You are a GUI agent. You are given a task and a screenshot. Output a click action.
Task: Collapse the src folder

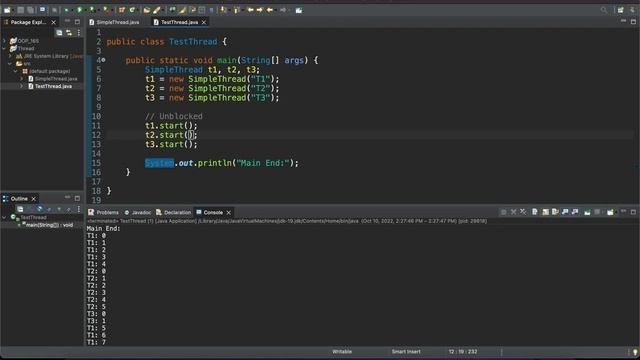[x=10, y=64]
